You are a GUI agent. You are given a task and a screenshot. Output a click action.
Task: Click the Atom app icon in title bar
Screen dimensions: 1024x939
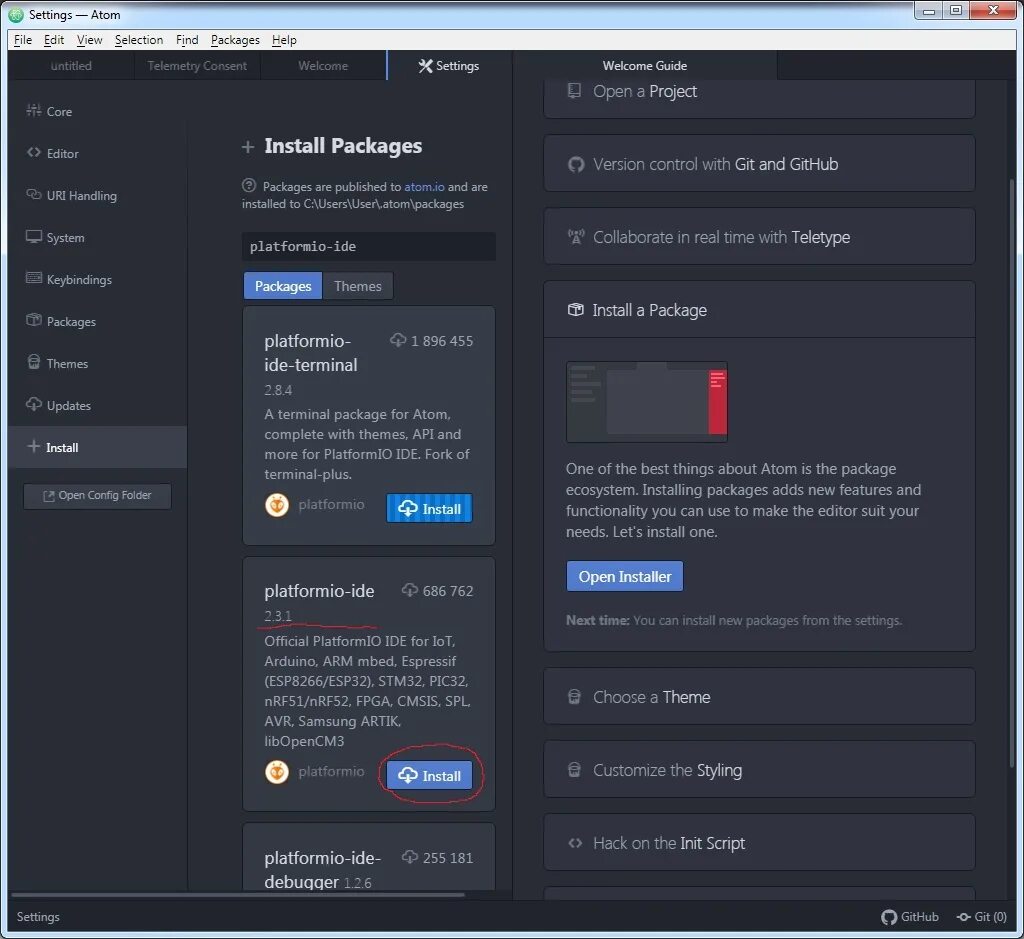point(16,14)
